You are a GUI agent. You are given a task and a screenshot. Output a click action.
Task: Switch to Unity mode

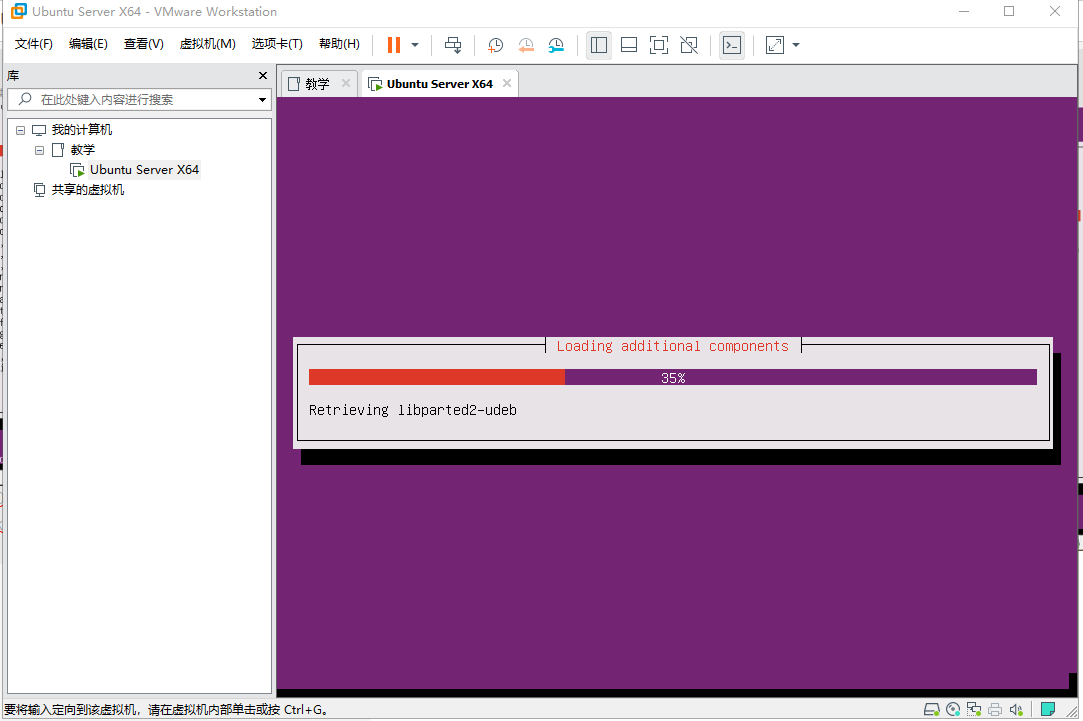coord(689,46)
